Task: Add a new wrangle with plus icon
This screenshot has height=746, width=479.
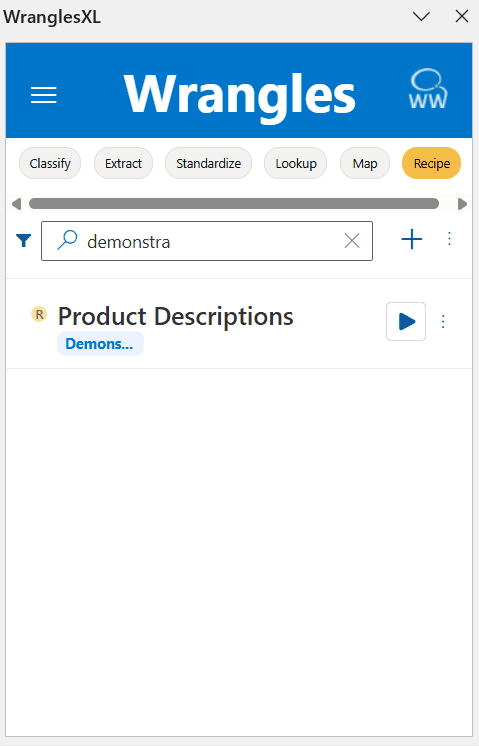Action: coord(412,239)
